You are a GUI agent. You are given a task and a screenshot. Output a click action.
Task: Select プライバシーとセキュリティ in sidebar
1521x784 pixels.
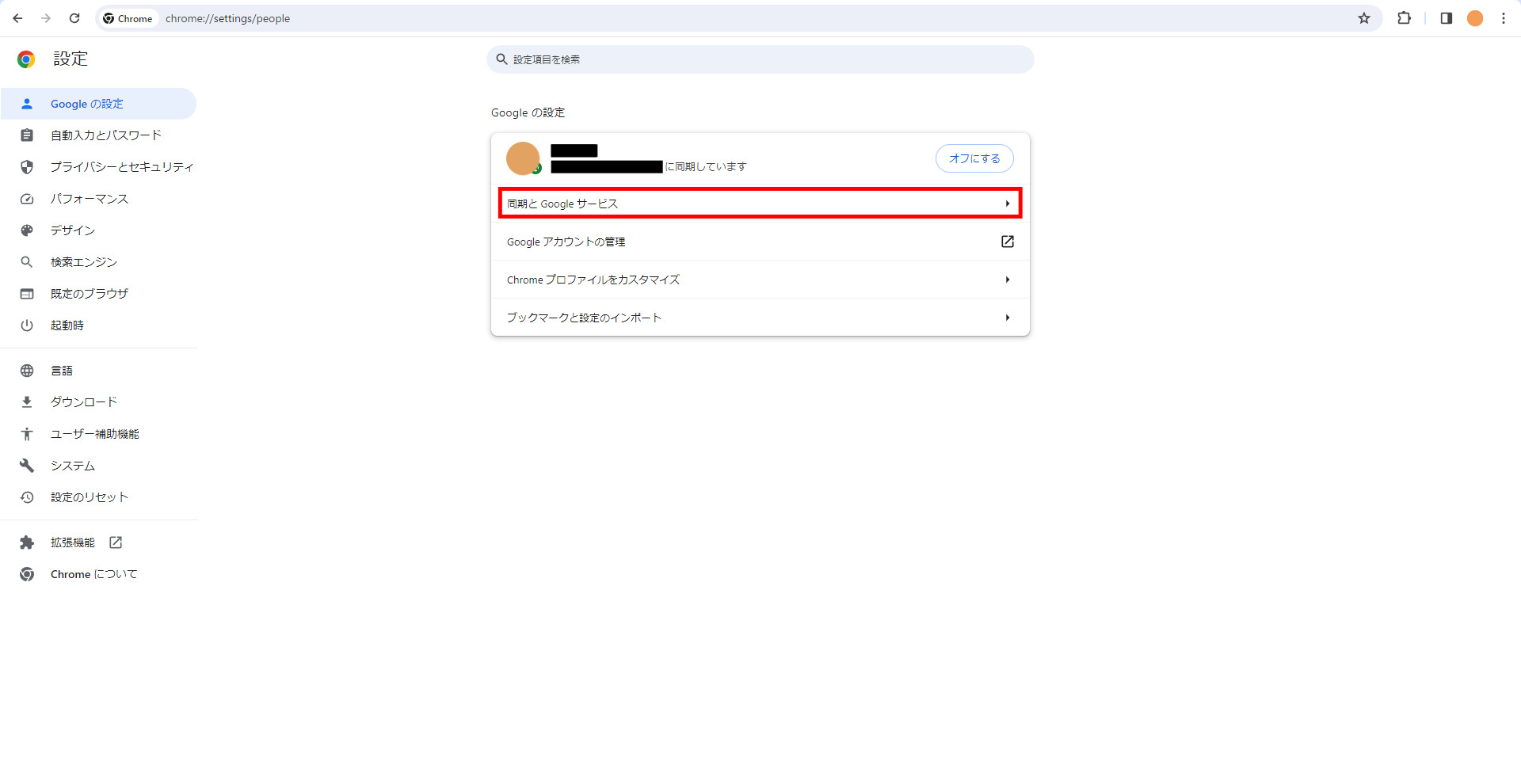coord(121,167)
